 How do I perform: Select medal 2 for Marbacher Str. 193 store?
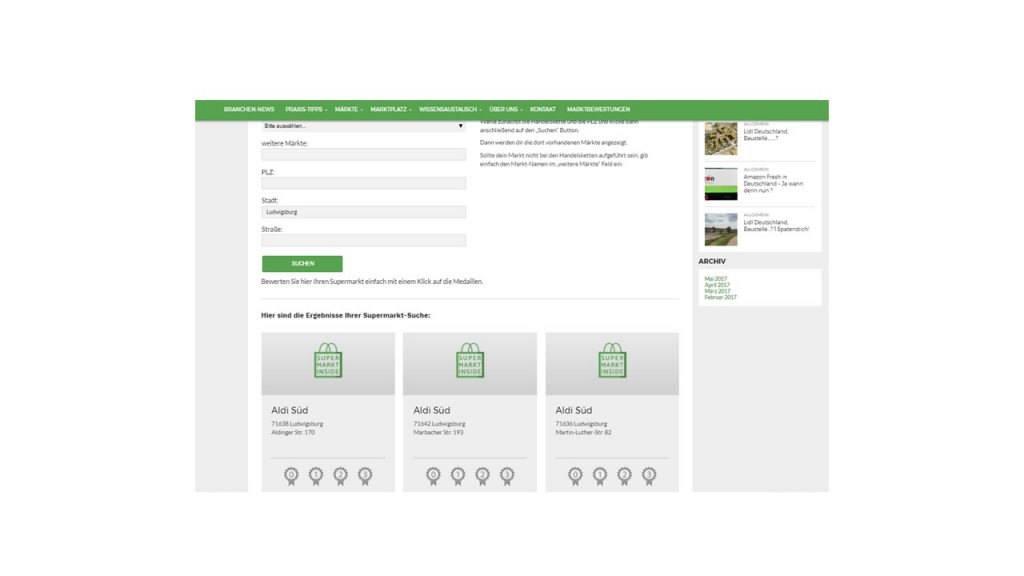[482, 475]
